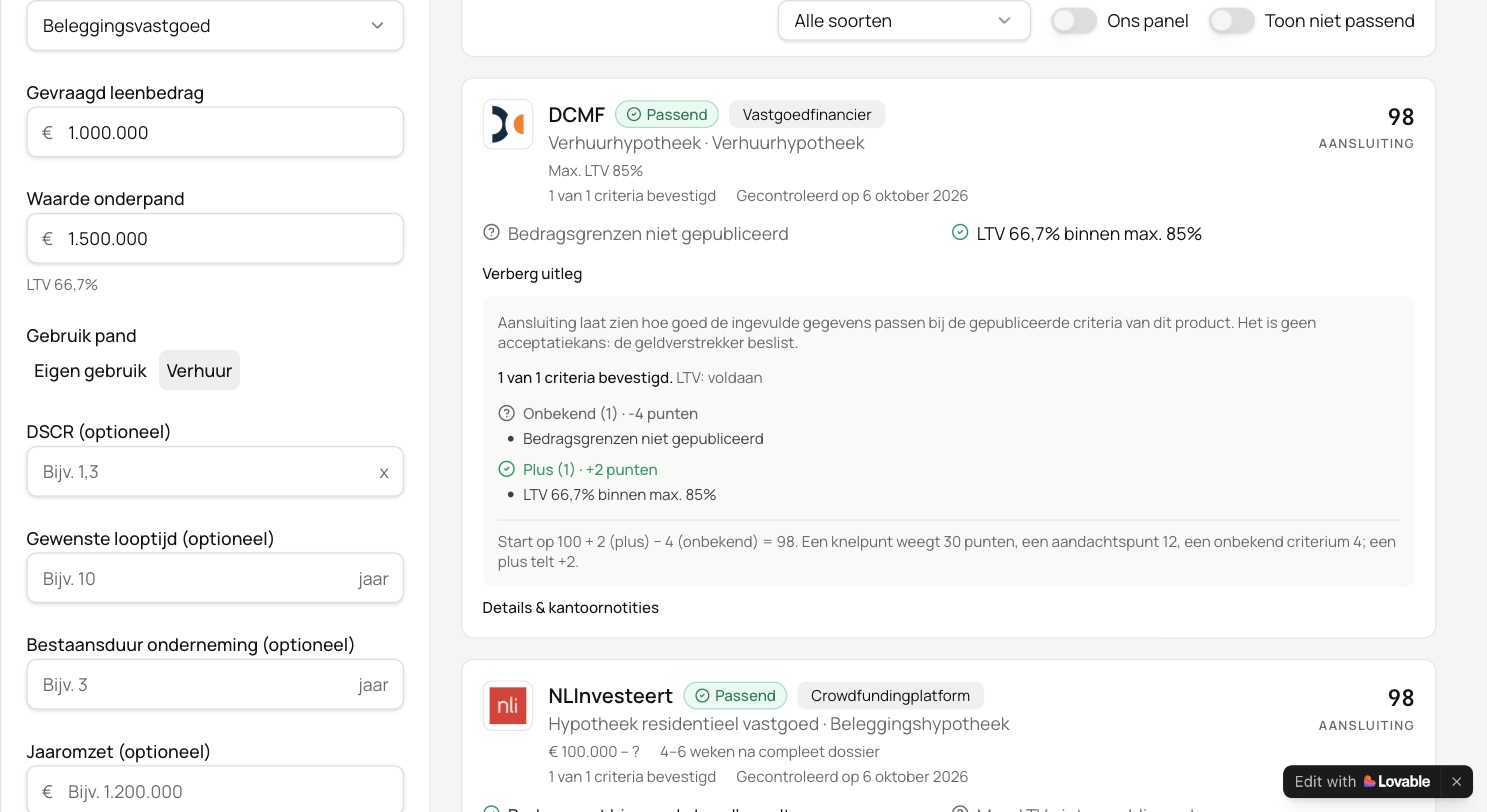Click '4–6 weken na compleet dossier' text
This screenshot has height=812, width=1487.
point(770,752)
